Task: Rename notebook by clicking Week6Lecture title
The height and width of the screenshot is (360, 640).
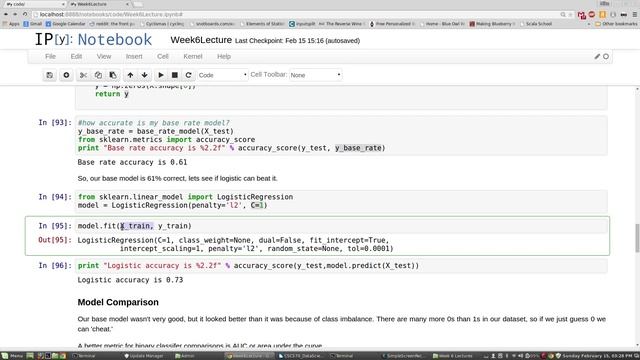Action: (x=201, y=40)
